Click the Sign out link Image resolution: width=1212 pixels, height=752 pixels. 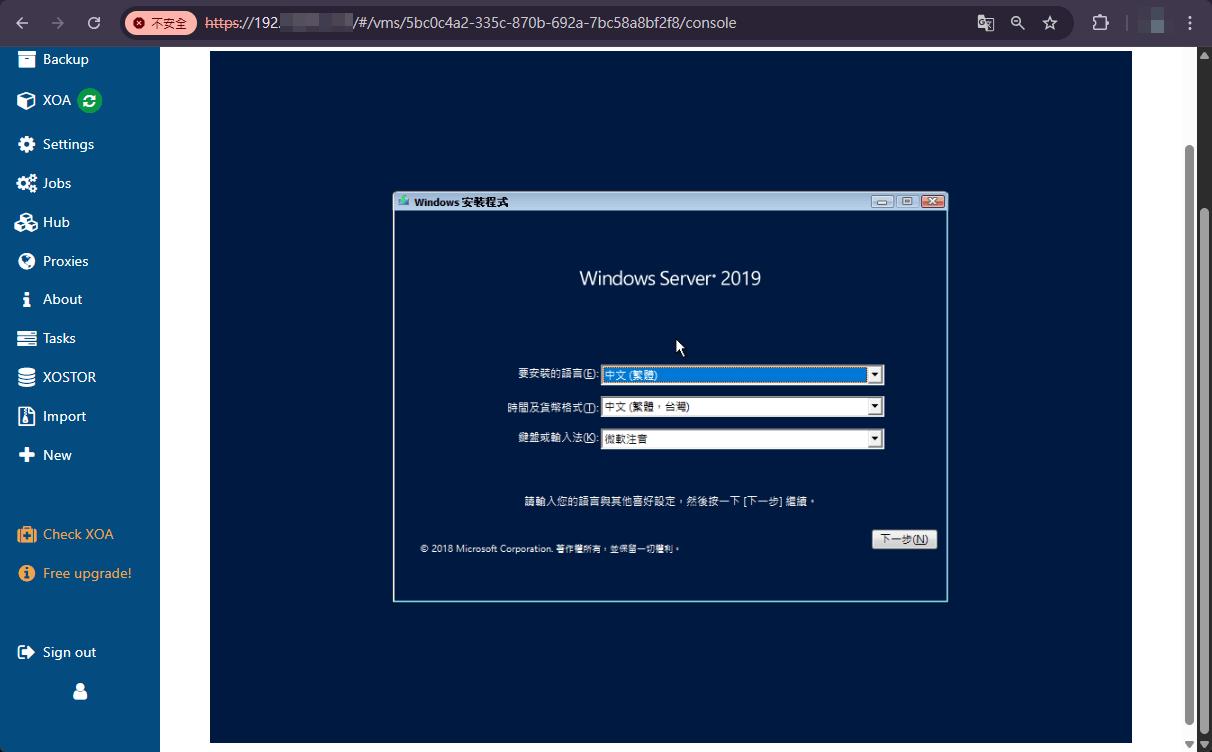[70, 652]
